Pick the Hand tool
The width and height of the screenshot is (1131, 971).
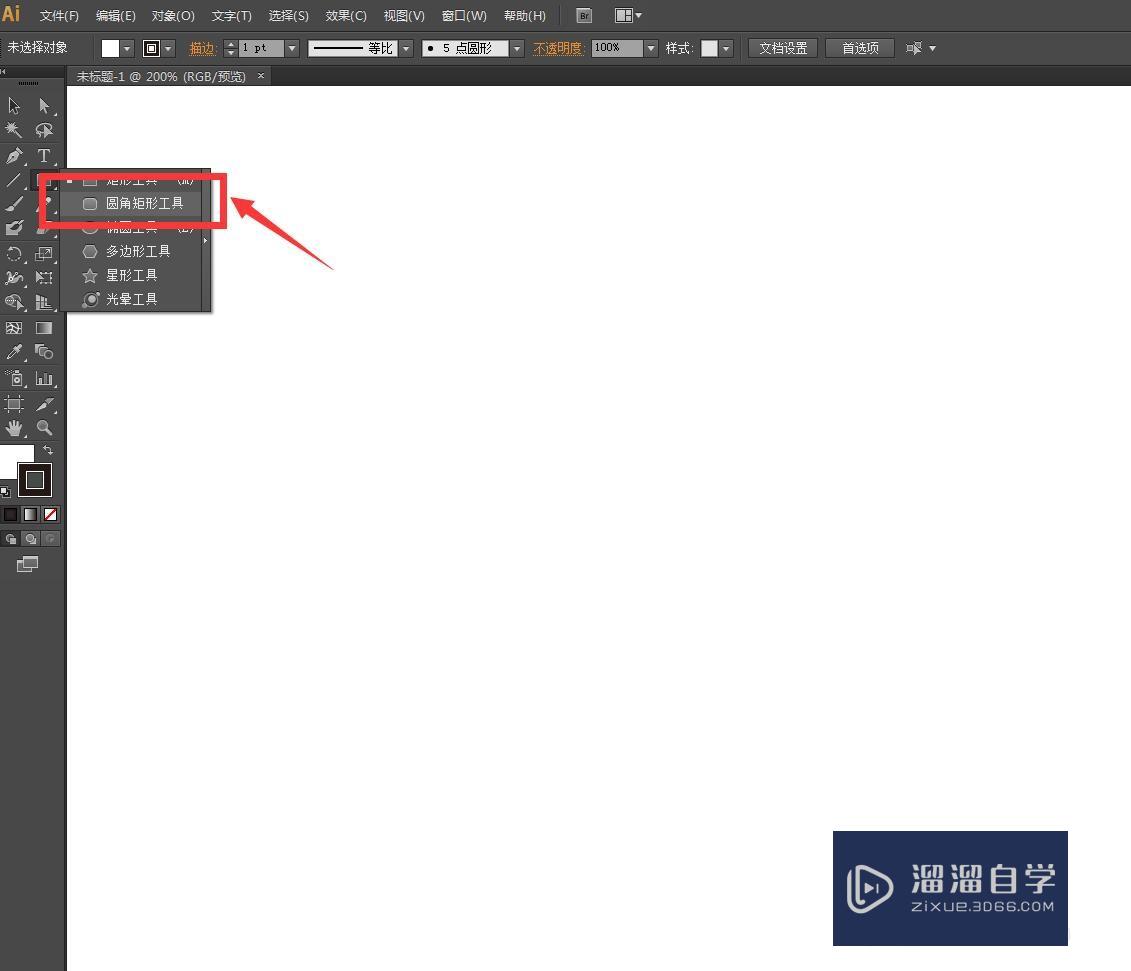(x=14, y=428)
